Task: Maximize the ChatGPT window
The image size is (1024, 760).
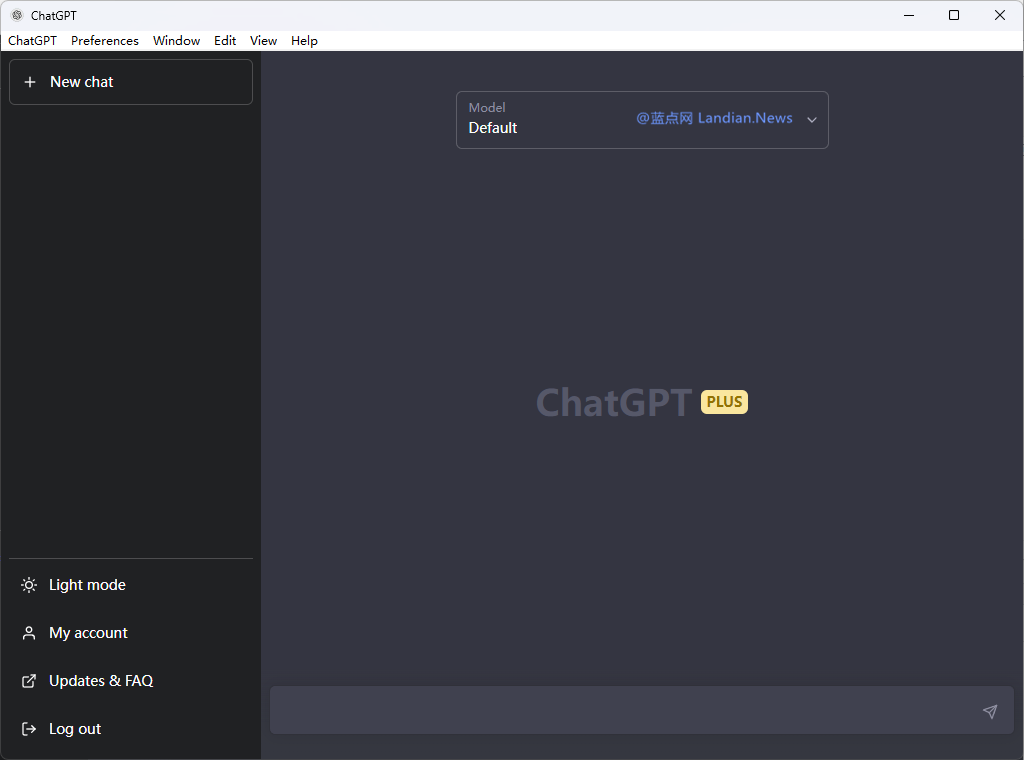Action: coord(954,15)
